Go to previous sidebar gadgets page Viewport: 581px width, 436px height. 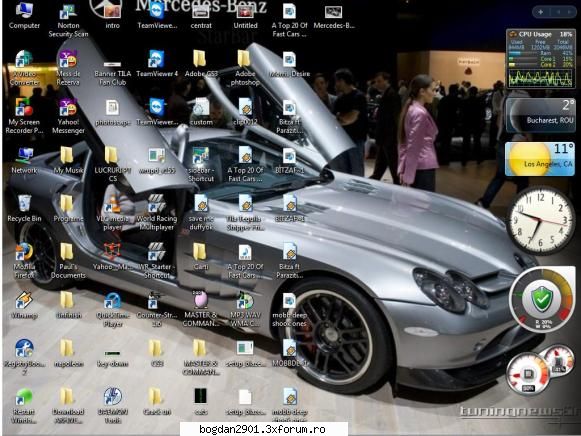click(558, 12)
